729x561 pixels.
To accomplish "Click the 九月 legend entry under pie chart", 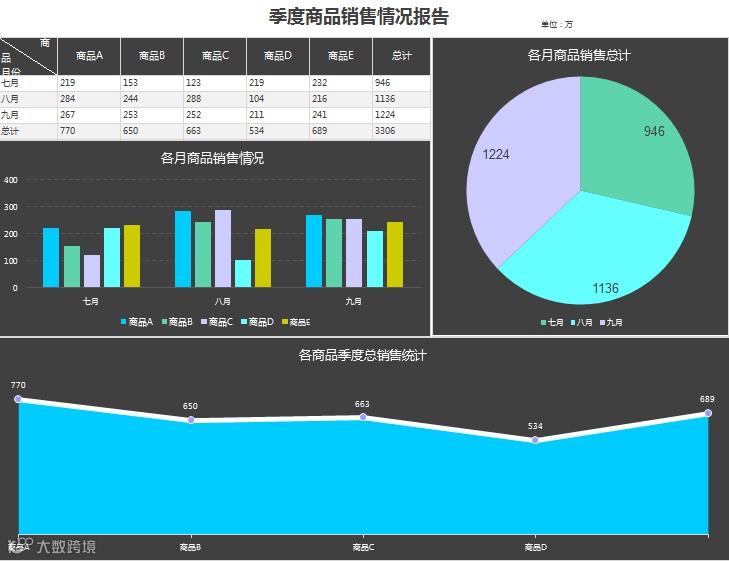I will (x=611, y=322).
